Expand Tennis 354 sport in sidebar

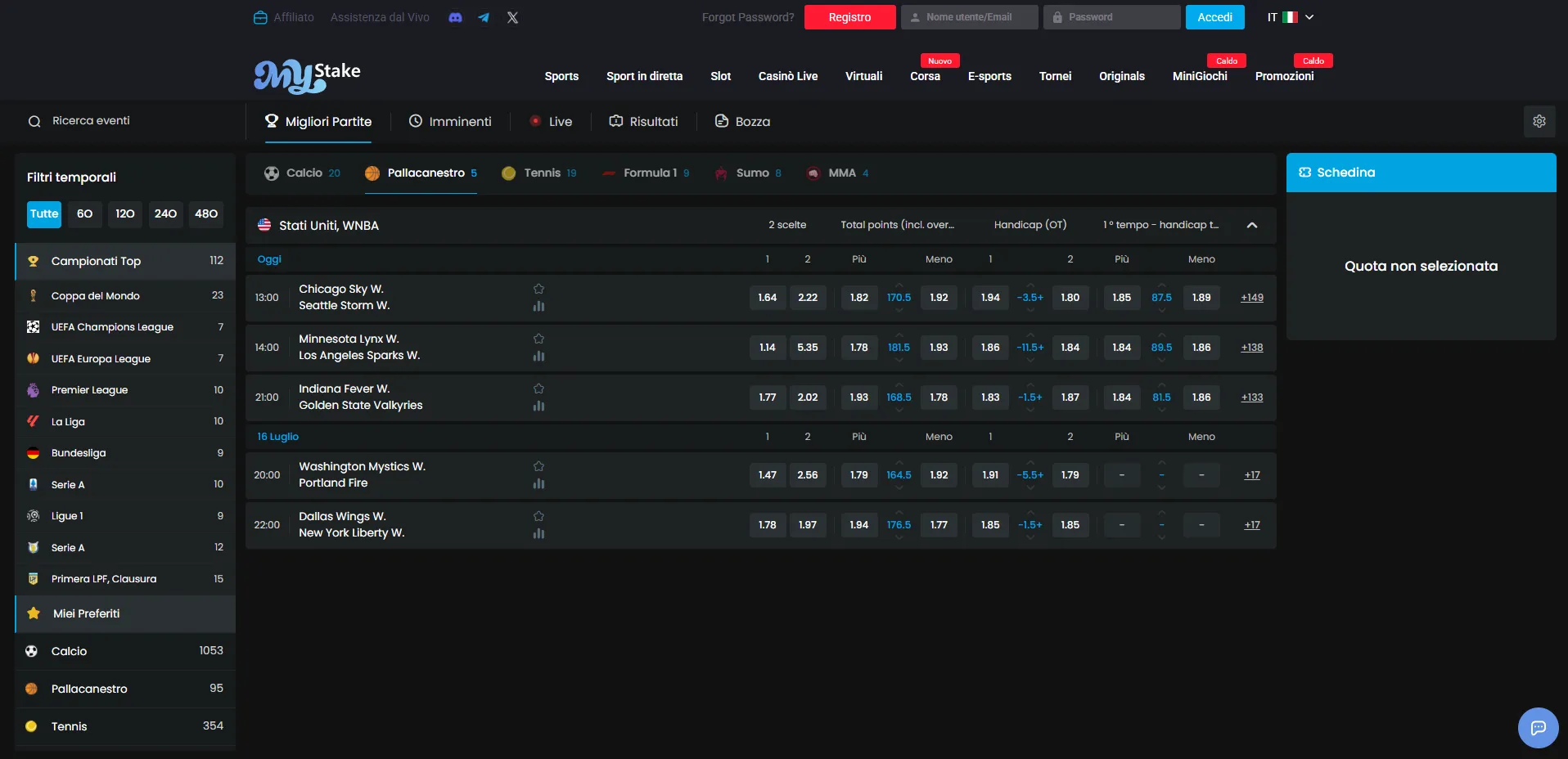[125, 726]
